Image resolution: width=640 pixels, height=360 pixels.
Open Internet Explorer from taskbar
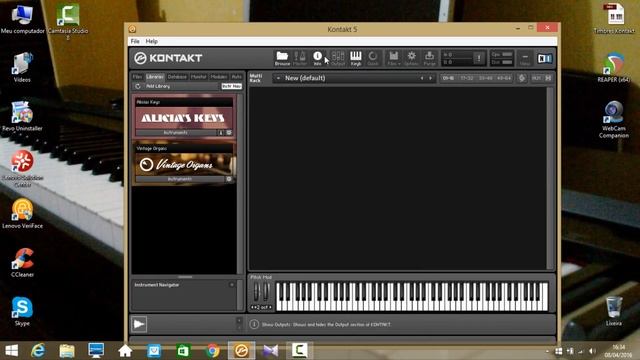[38, 351]
